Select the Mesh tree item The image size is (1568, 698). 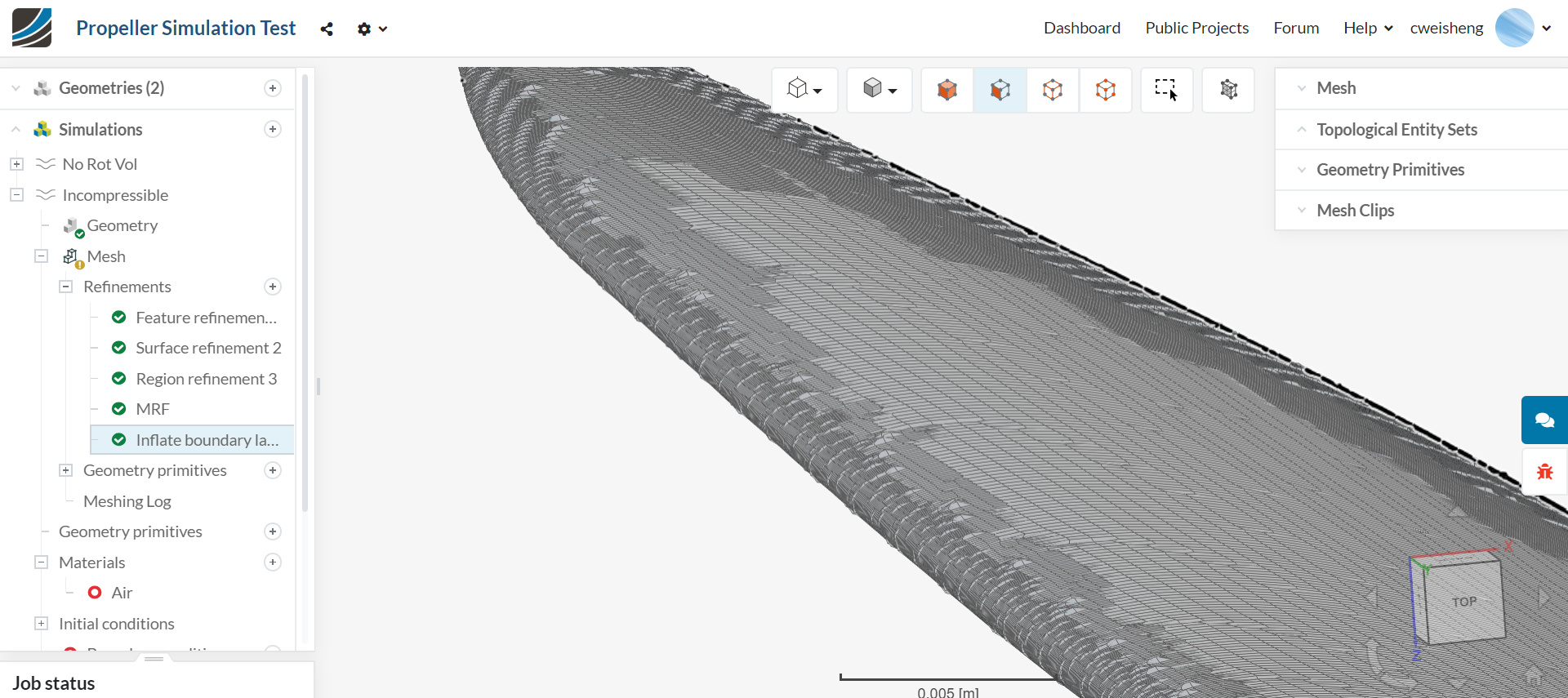click(x=106, y=256)
